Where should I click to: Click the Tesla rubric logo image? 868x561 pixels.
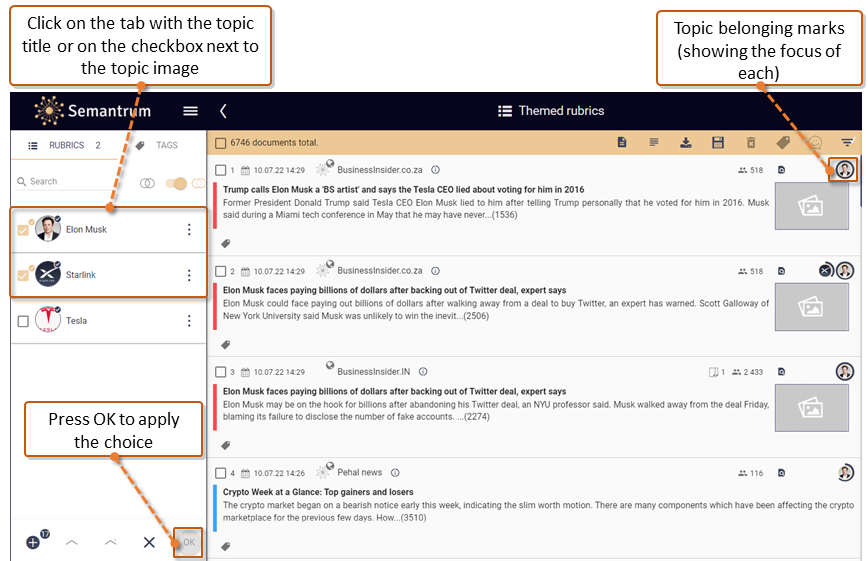(48, 320)
